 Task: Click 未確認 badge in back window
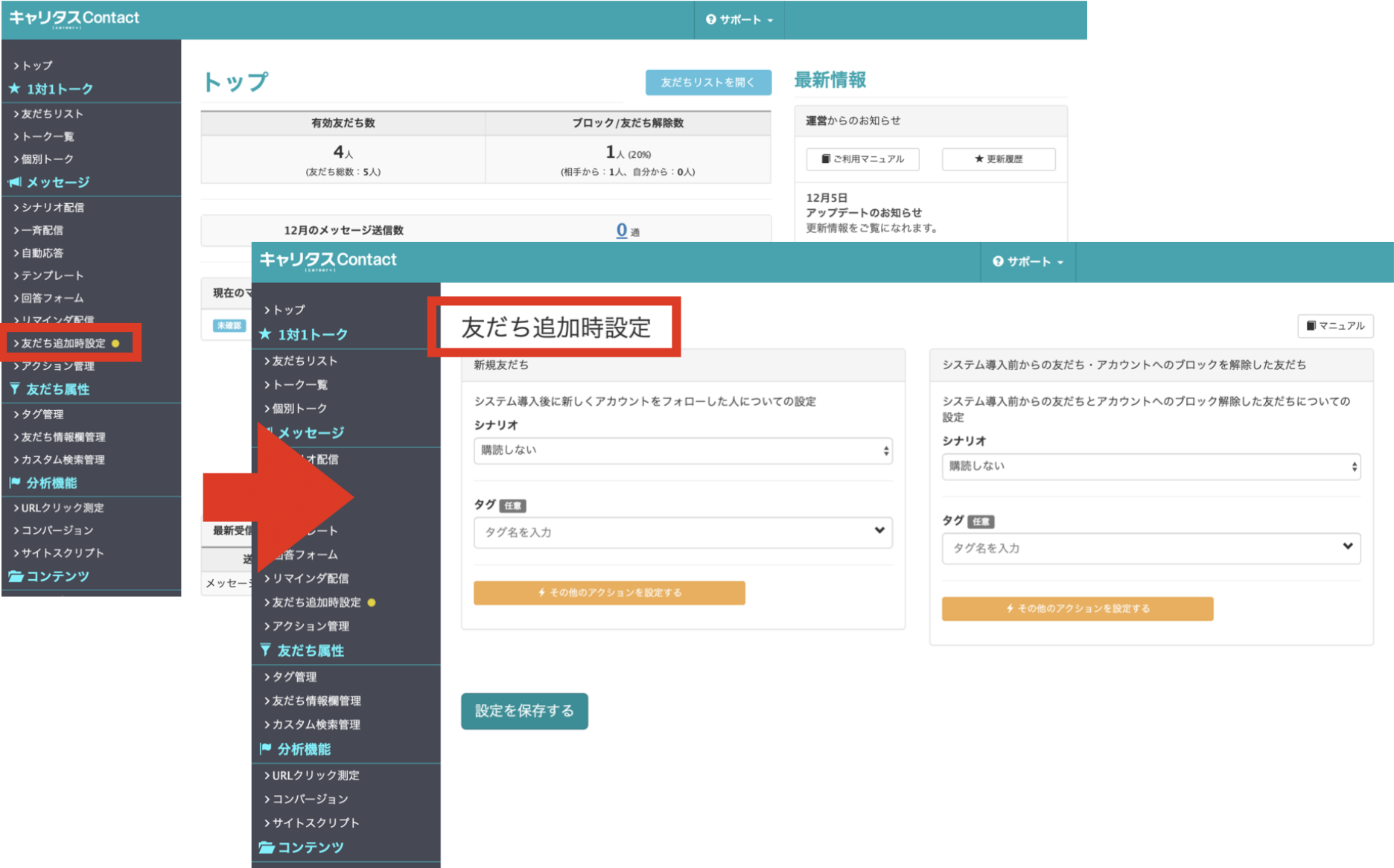229,325
